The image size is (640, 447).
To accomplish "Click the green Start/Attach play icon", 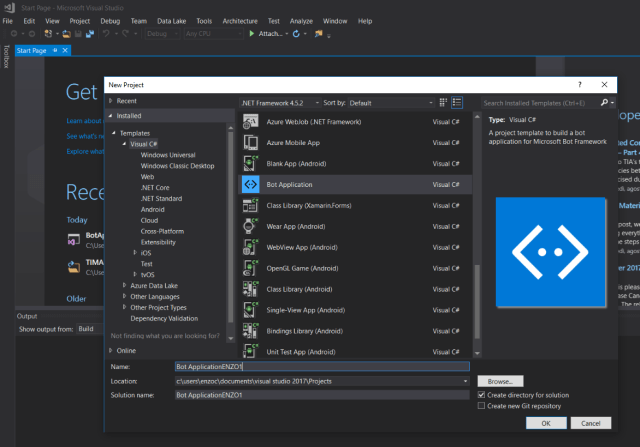I will [x=252, y=33].
